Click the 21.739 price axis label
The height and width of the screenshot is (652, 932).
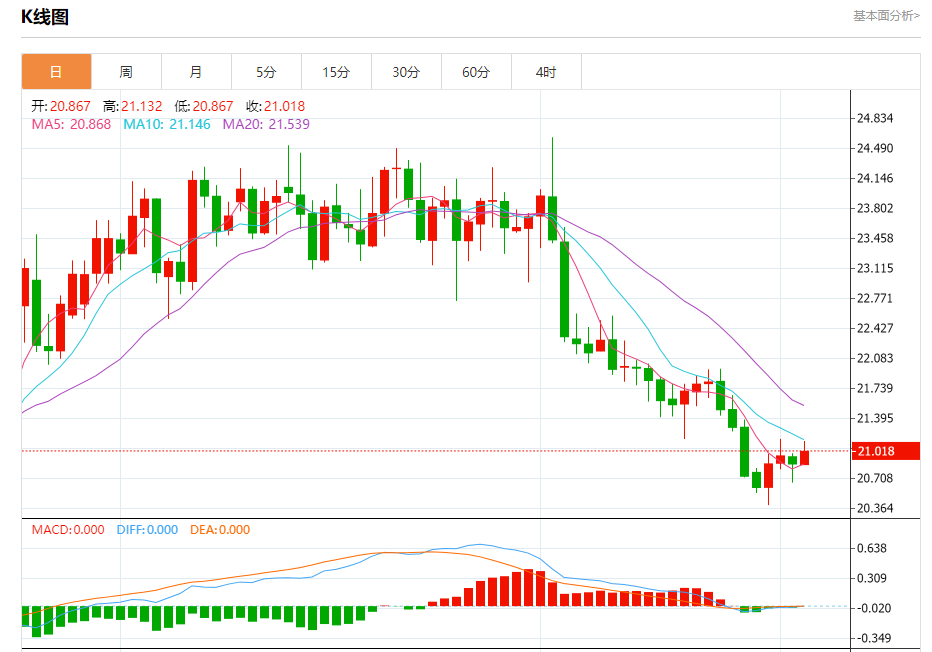point(875,388)
